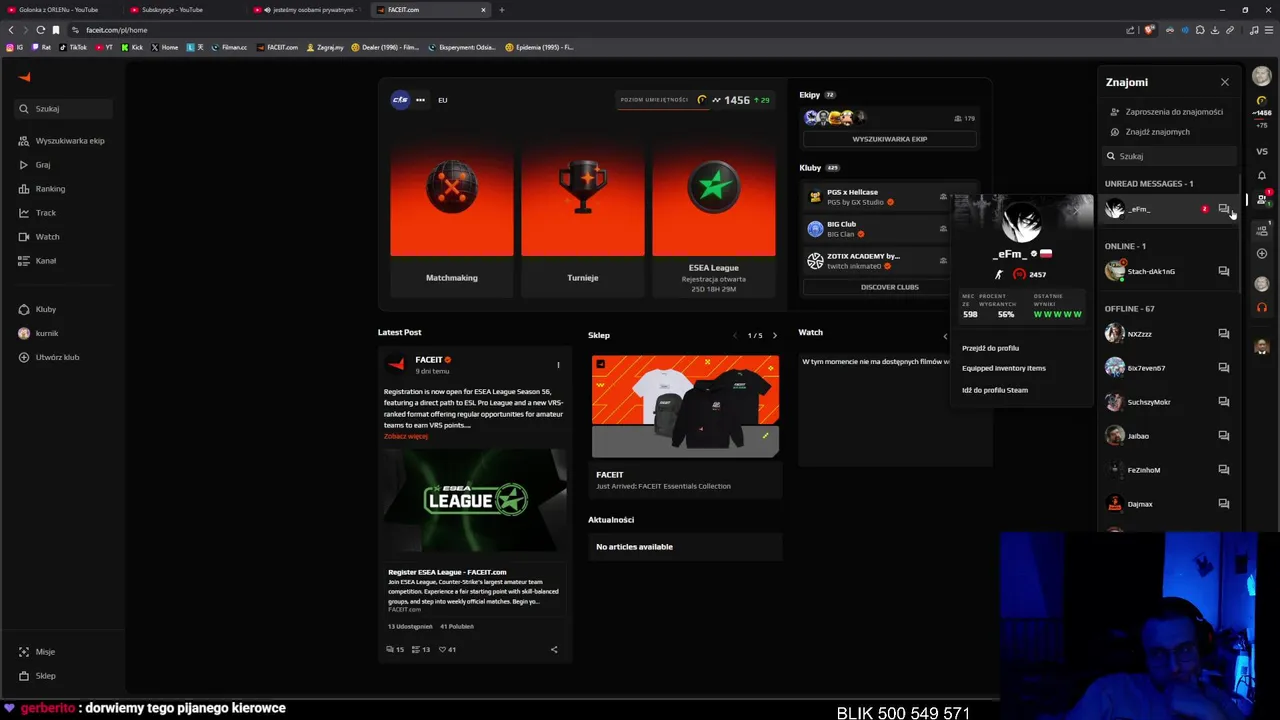Open the FACEIT post three-dot menu
The width and height of the screenshot is (1280, 720).
558,365
